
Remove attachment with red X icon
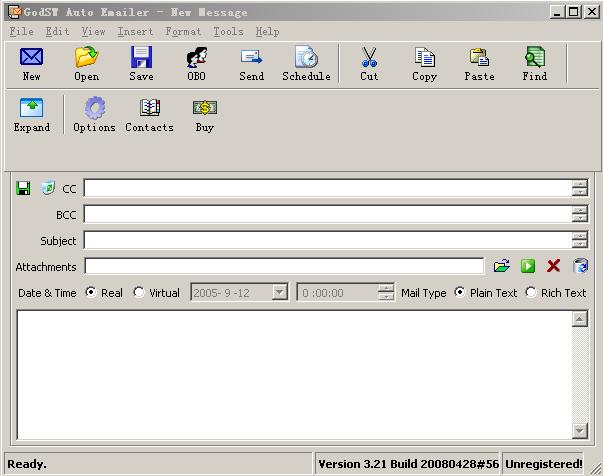click(553, 266)
